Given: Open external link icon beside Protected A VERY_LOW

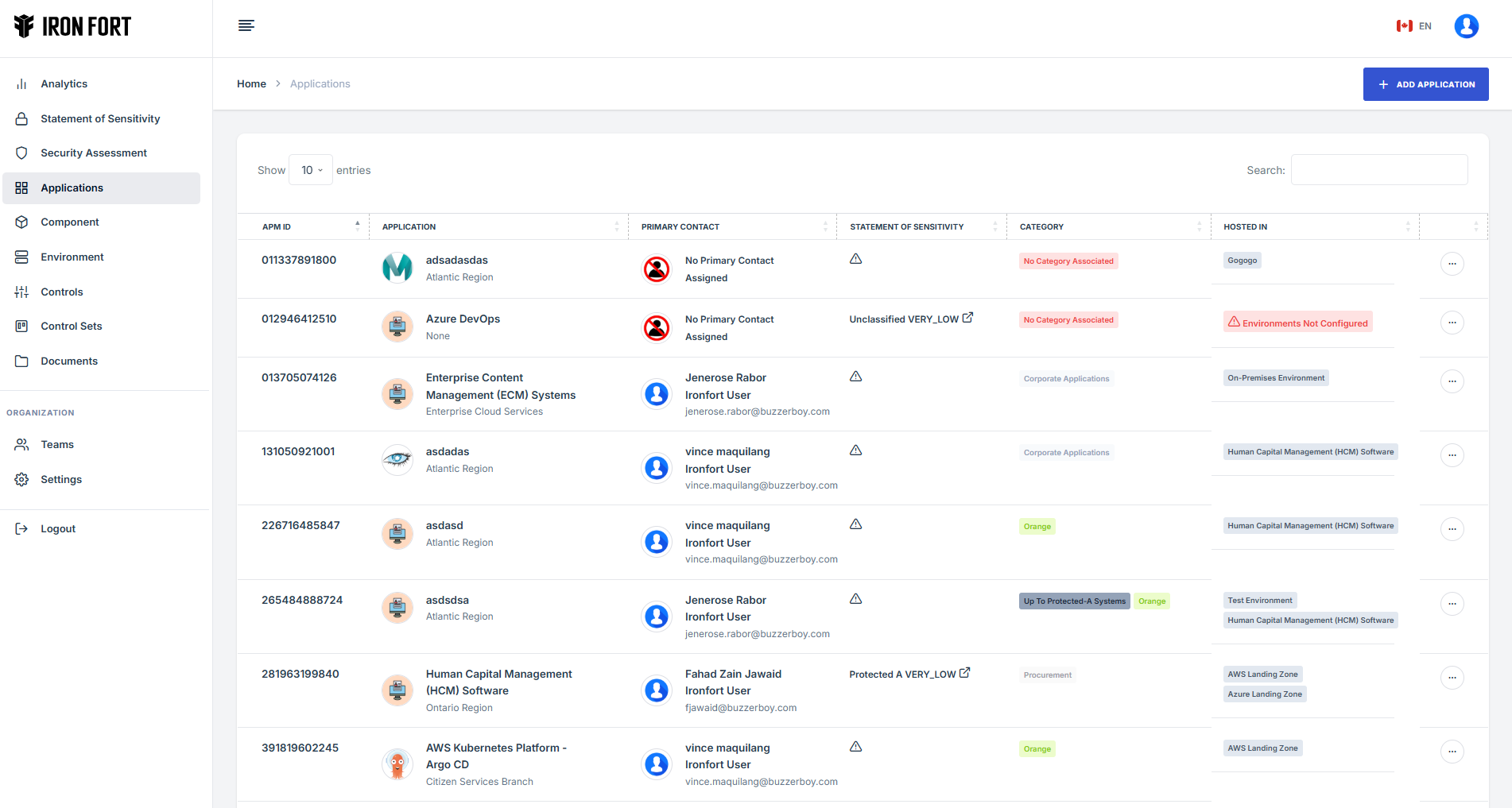Looking at the screenshot, I should 965,673.
